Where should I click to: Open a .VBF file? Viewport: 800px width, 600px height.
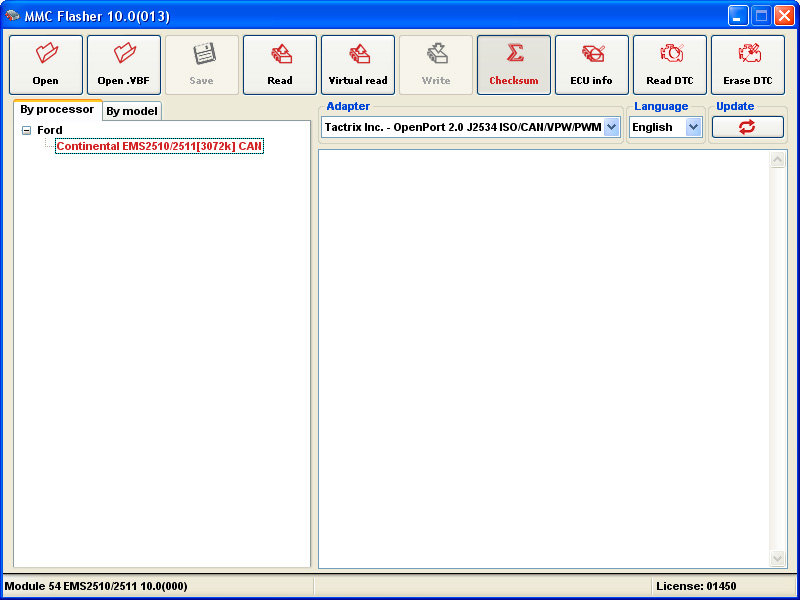coord(124,65)
